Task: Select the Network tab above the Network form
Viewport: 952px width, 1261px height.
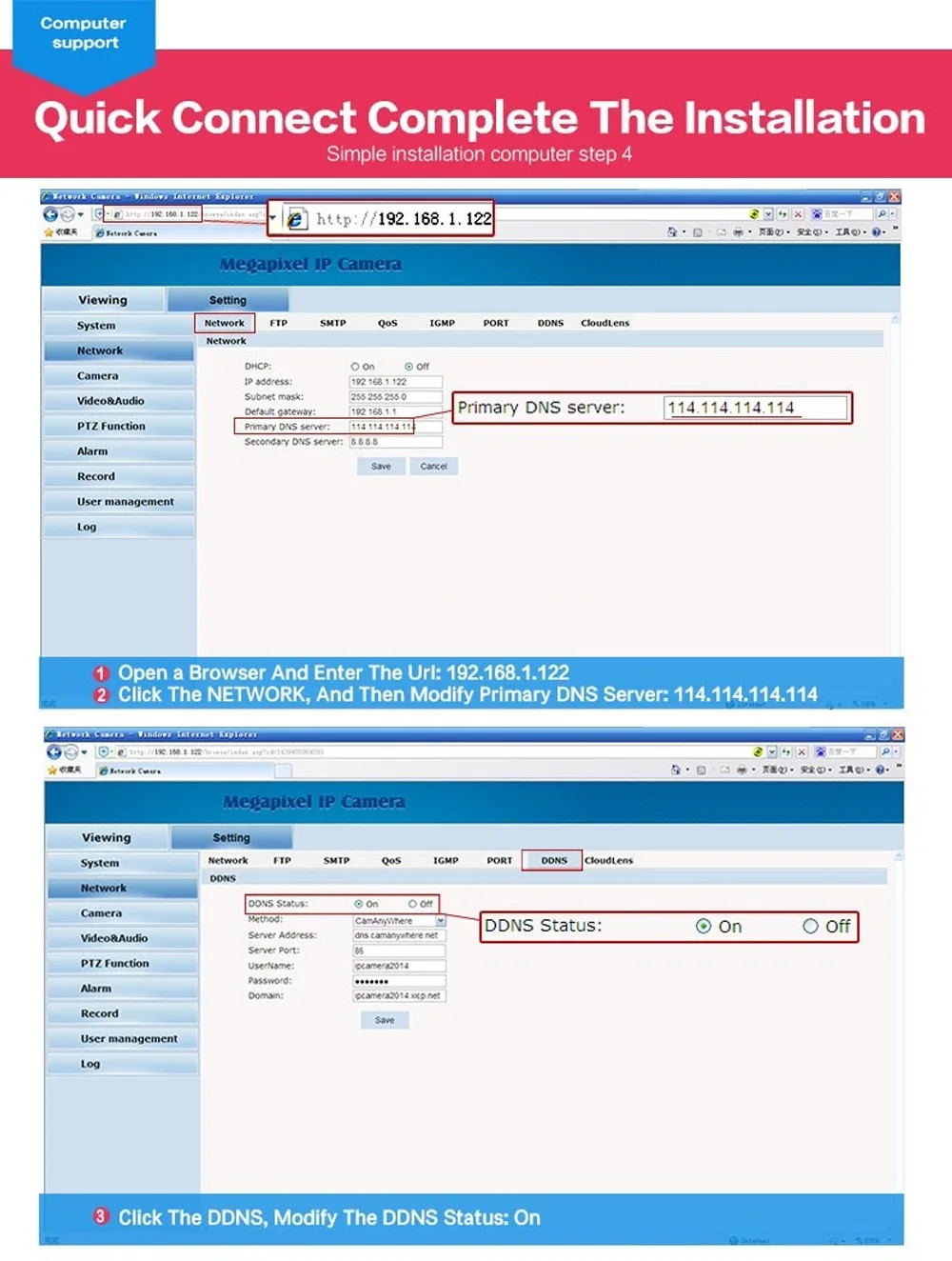Action: (x=225, y=323)
